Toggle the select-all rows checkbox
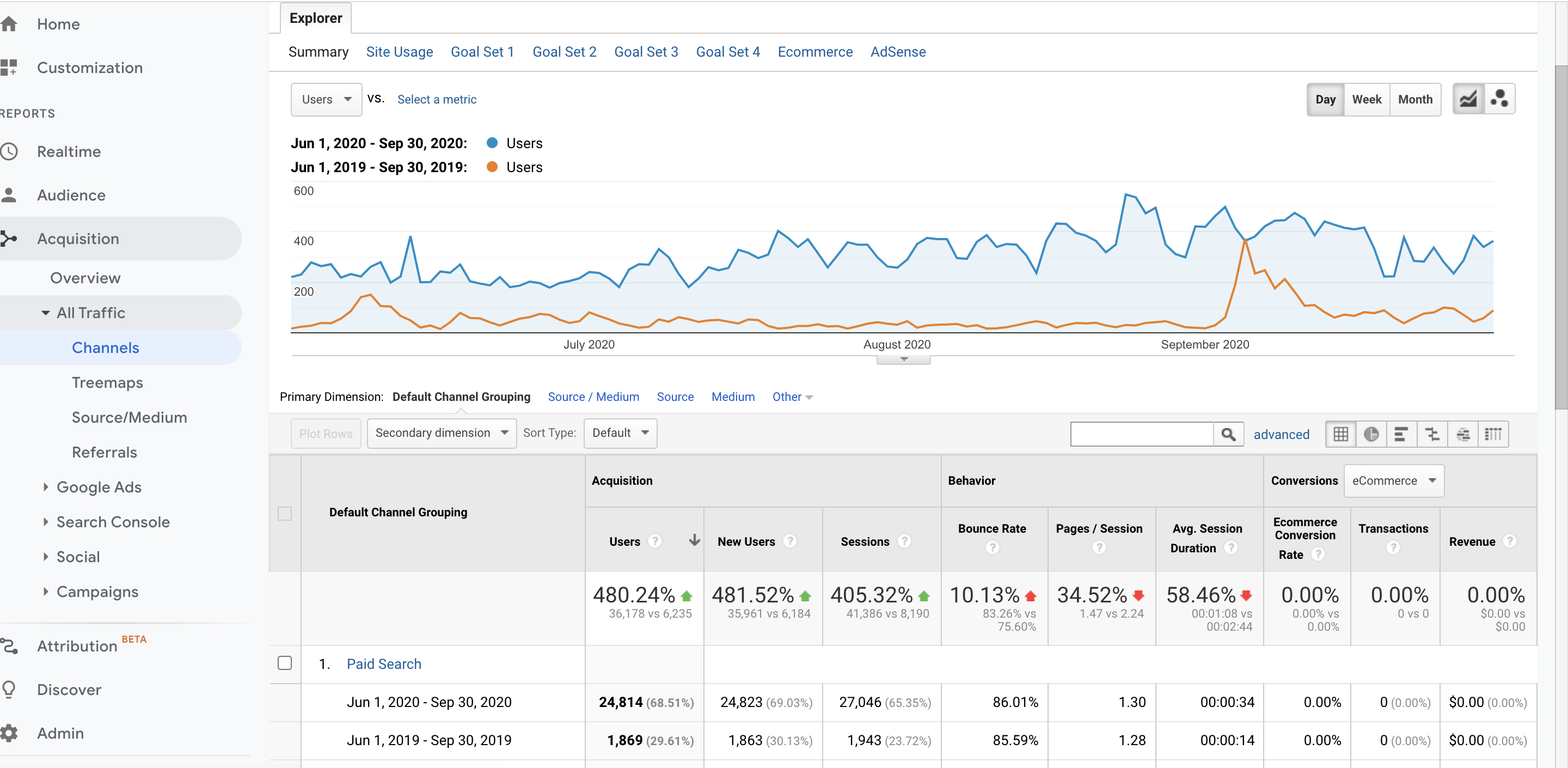Screen dimensions: 1568x768 click(285, 514)
